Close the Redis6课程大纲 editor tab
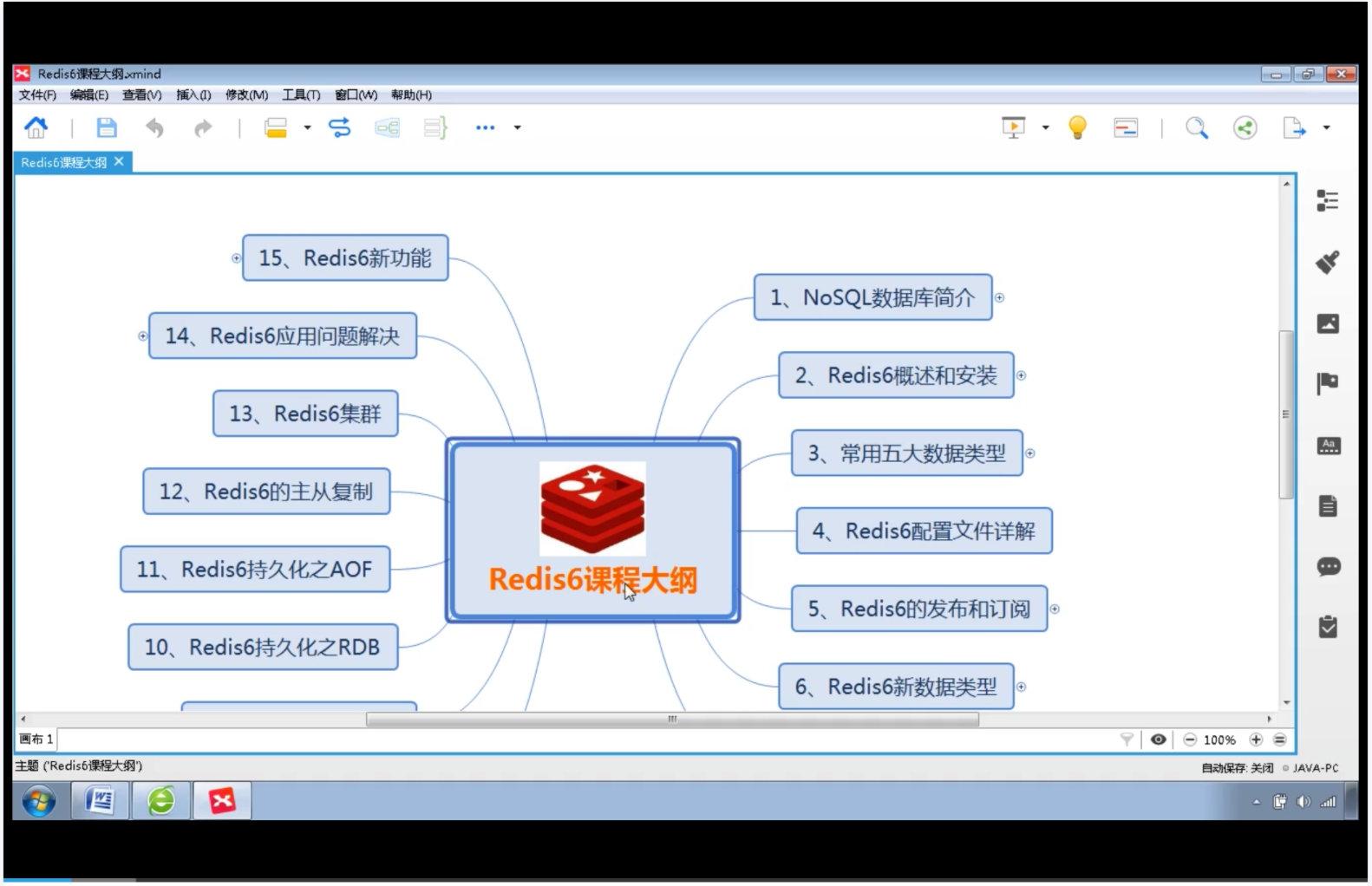 pyautogui.click(x=119, y=161)
